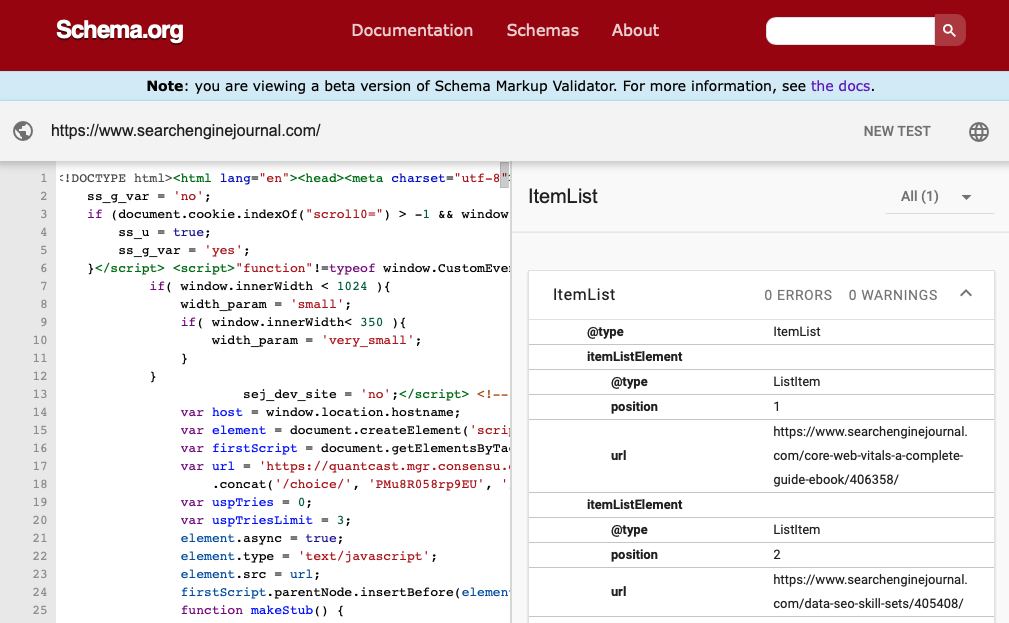1009x623 pixels.
Task: Follow the docs link in the note
Action: point(840,86)
